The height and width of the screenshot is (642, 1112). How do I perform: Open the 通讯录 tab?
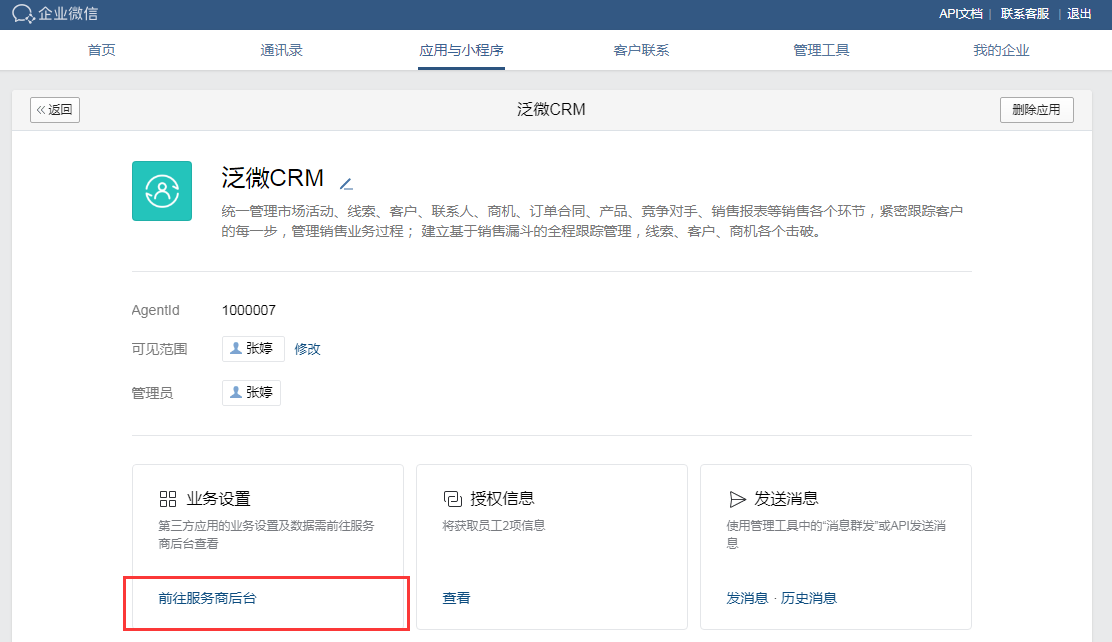click(x=282, y=50)
